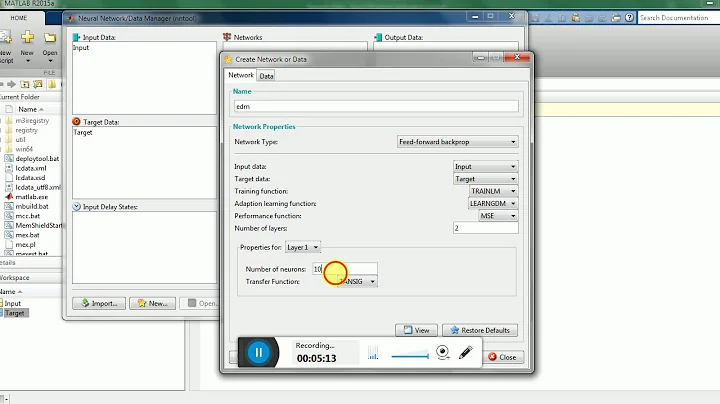720x404 pixels.
Task: Select the Input variable in Workspace
Action: pos(12,303)
